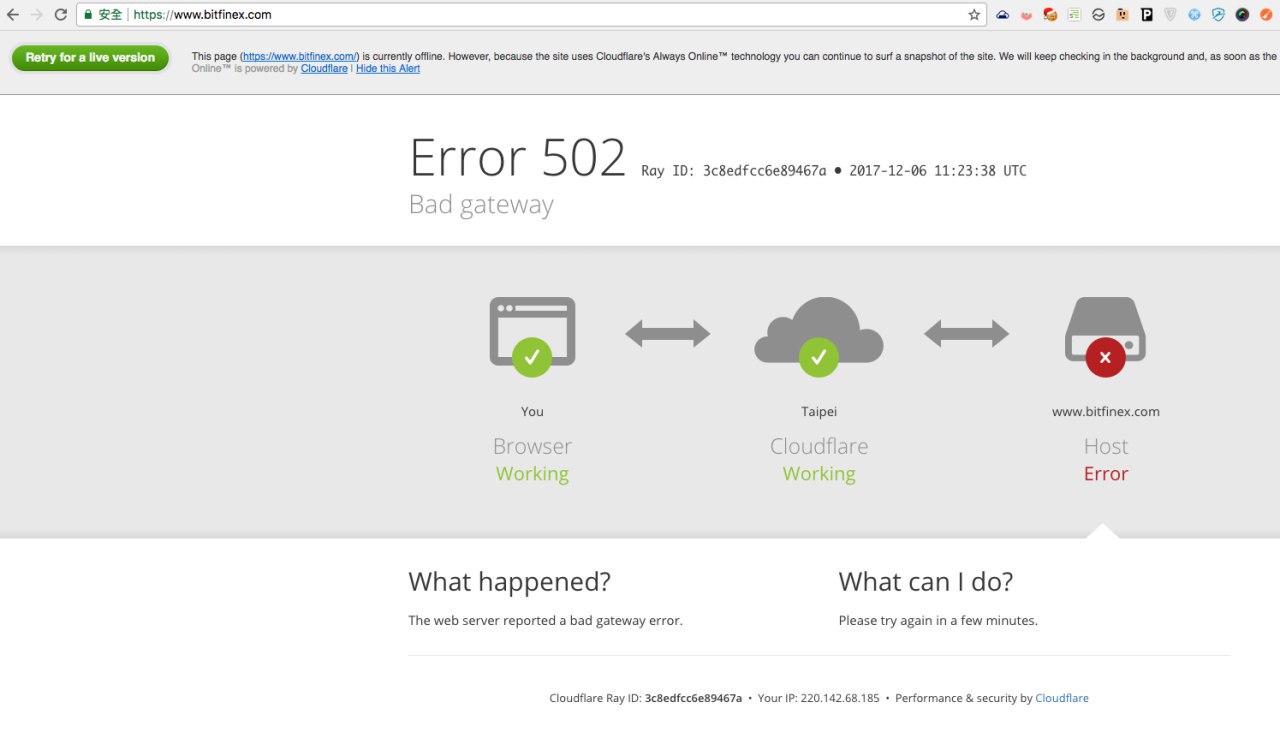Click the Ray ID and timestamp text
Screen dimensions: 1280x732
point(834,171)
